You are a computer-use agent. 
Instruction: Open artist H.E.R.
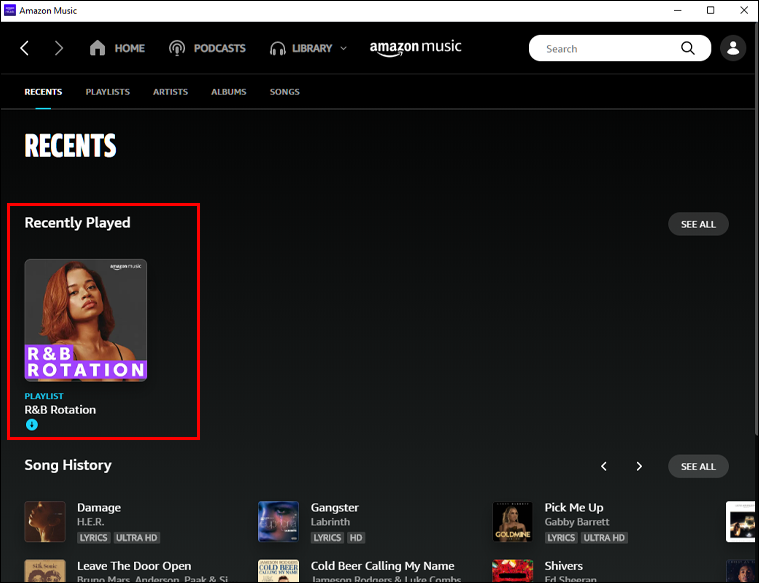(91, 522)
